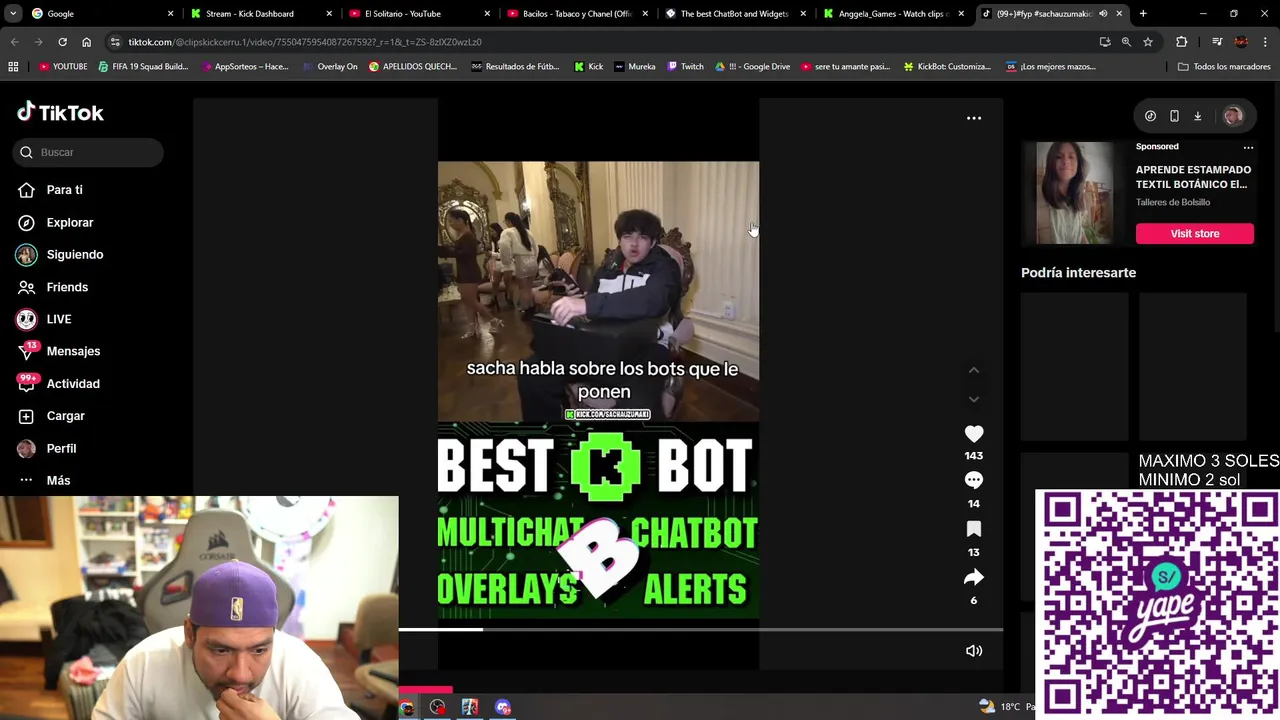Switch to The best ChatBot and Widgets tab
1280x720 pixels.
[734, 14]
